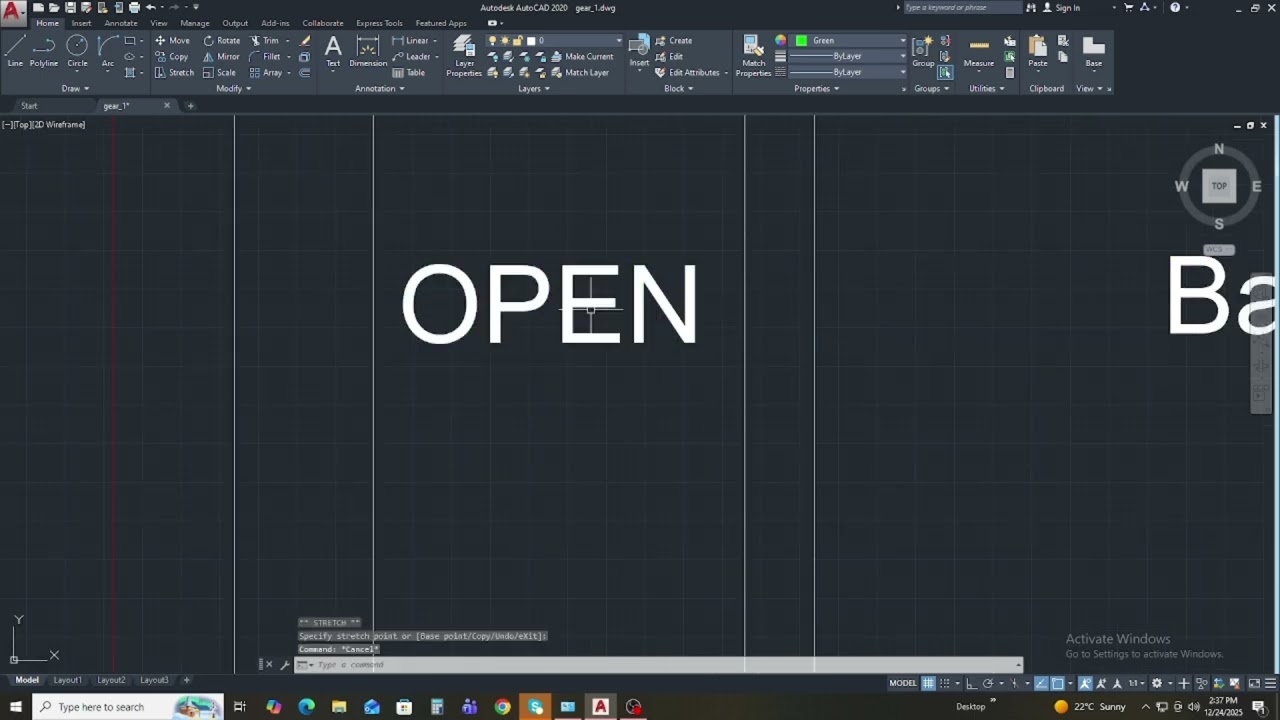Click Match Properties tool
Screen dimensions: 1280x720
[753, 55]
